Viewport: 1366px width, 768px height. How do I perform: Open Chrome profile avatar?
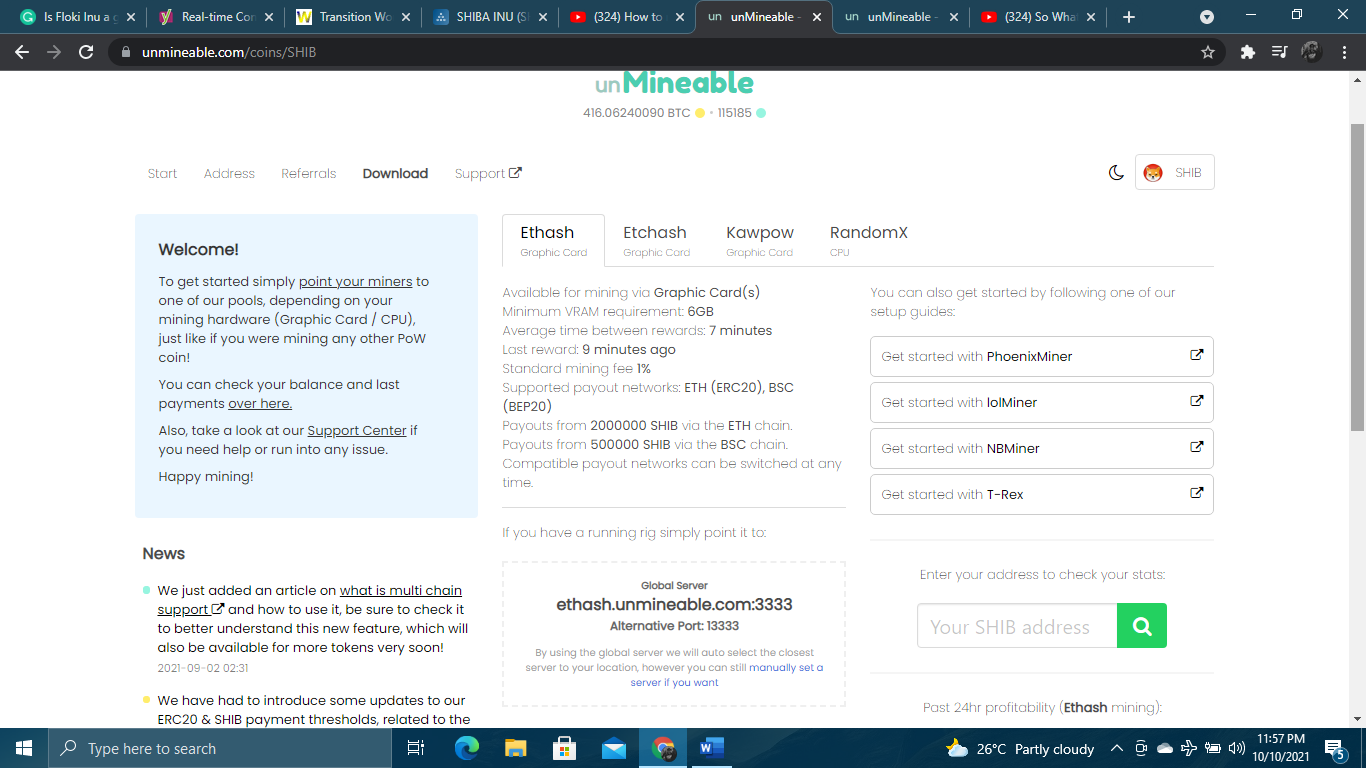click(1311, 52)
